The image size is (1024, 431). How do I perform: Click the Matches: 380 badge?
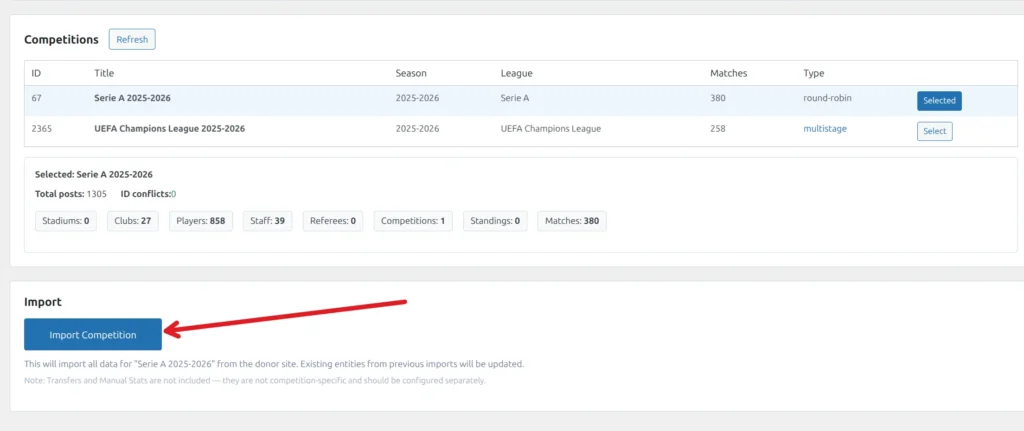[x=572, y=221]
